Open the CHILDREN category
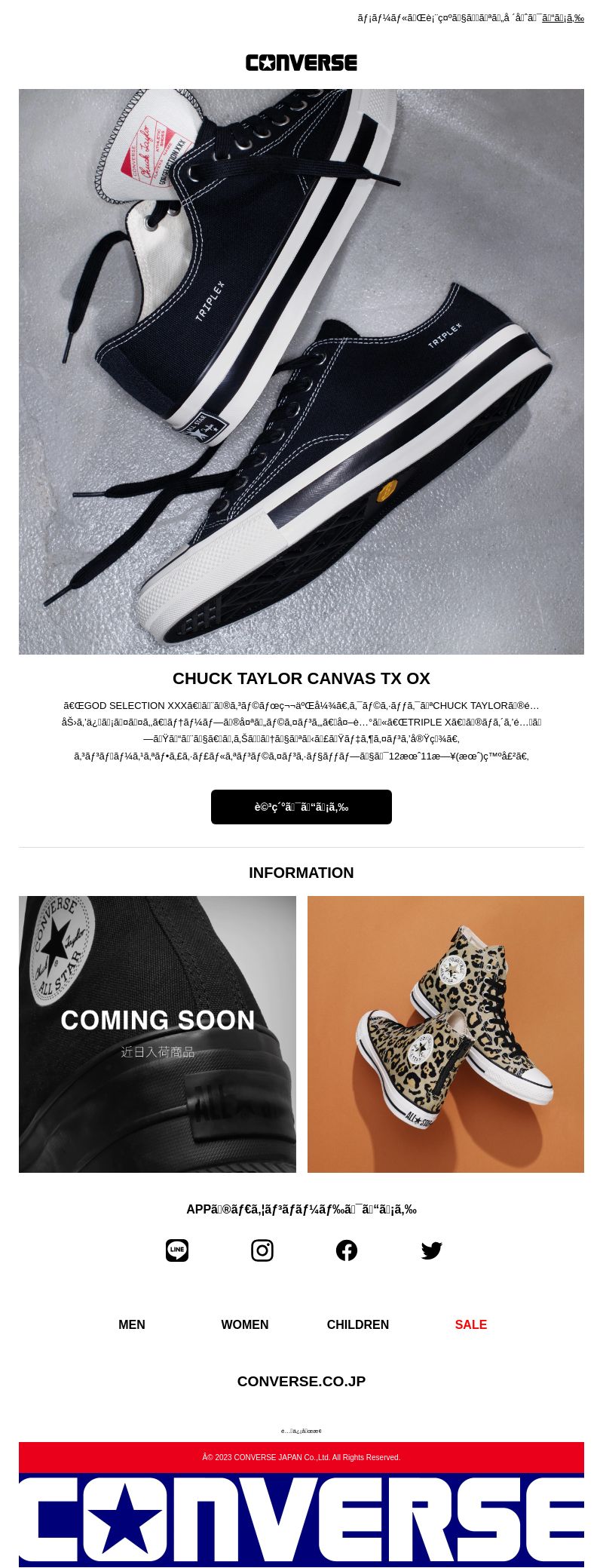The height and width of the screenshot is (1568, 603). tap(358, 1324)
